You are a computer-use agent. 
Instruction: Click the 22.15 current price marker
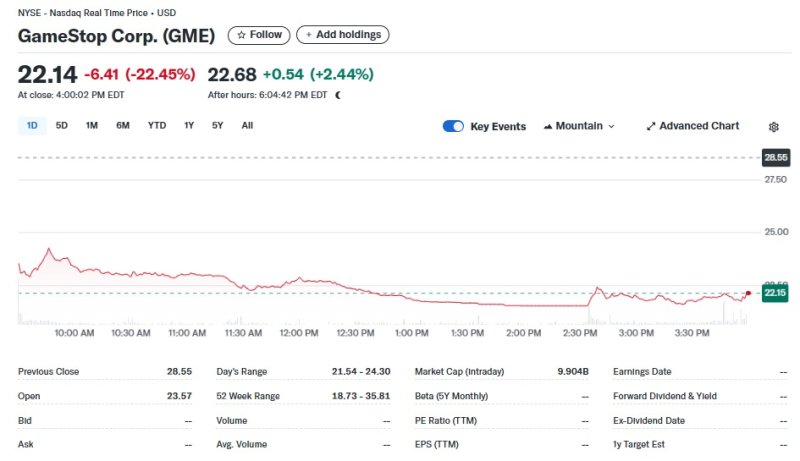pos(775,293)
